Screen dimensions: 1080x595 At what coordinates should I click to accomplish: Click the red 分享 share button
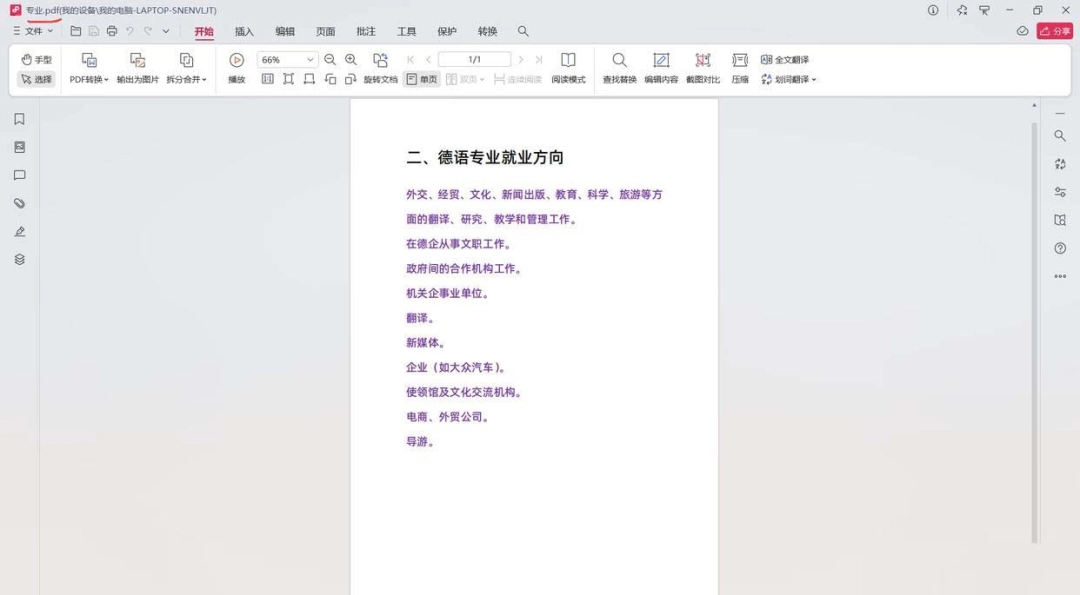pyautogui.click(x=1055, y=31)
